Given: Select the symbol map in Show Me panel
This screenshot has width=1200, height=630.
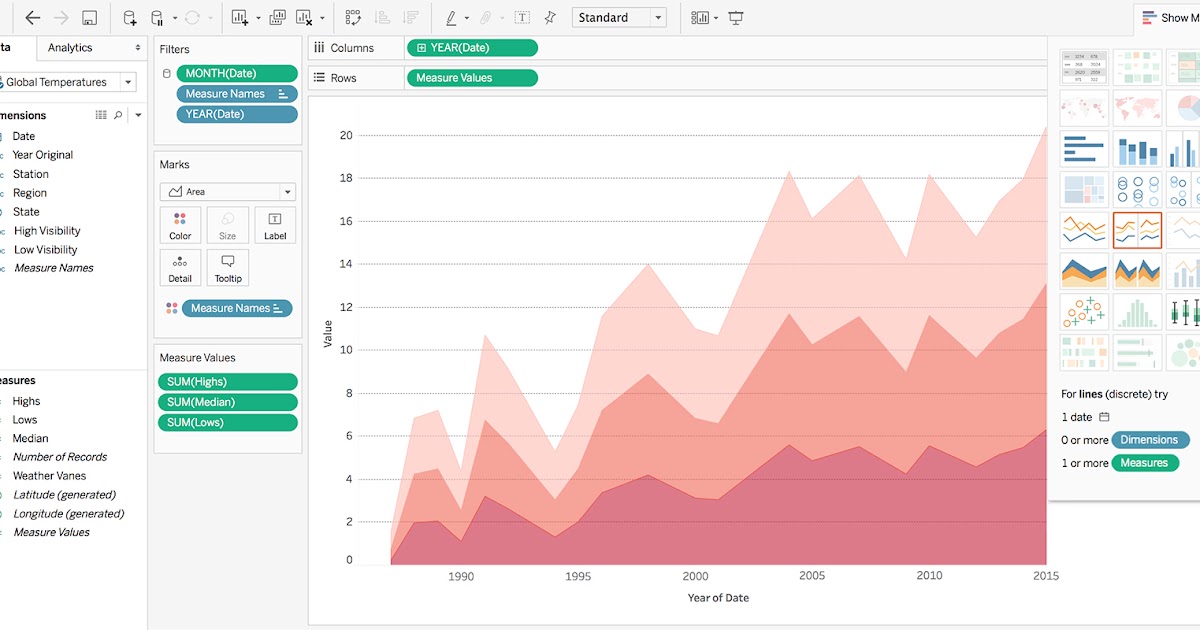Looking at the screenshot, I should tap(1085, 108).
